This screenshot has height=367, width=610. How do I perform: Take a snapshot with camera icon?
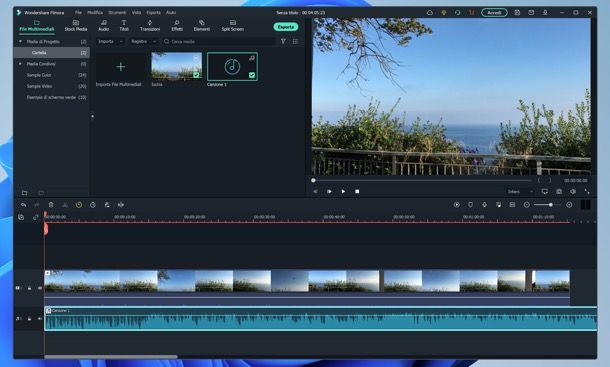point(559,191)
